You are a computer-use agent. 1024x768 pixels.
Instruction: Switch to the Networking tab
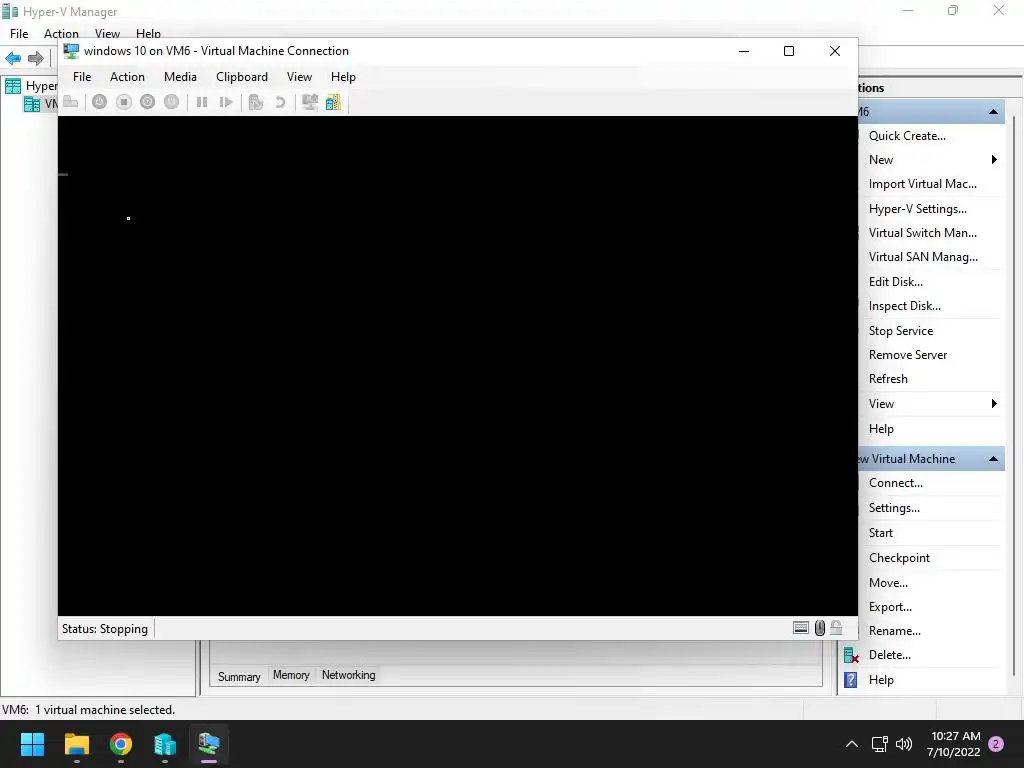pos(349,675)
